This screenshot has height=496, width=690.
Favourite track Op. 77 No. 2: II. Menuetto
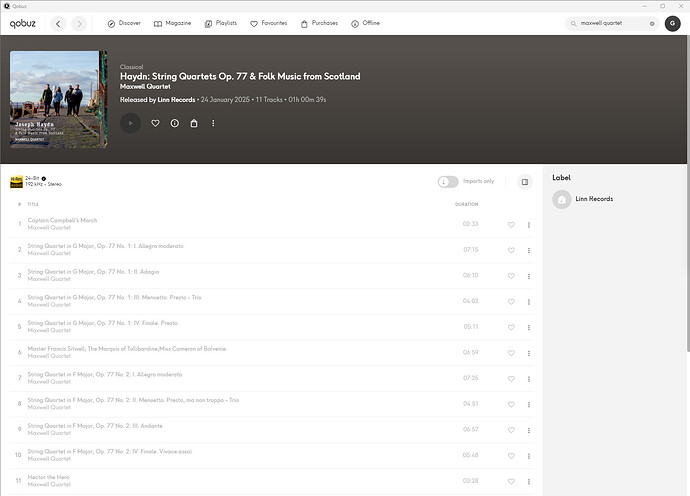pyautogui.click(x=511, y=404)
